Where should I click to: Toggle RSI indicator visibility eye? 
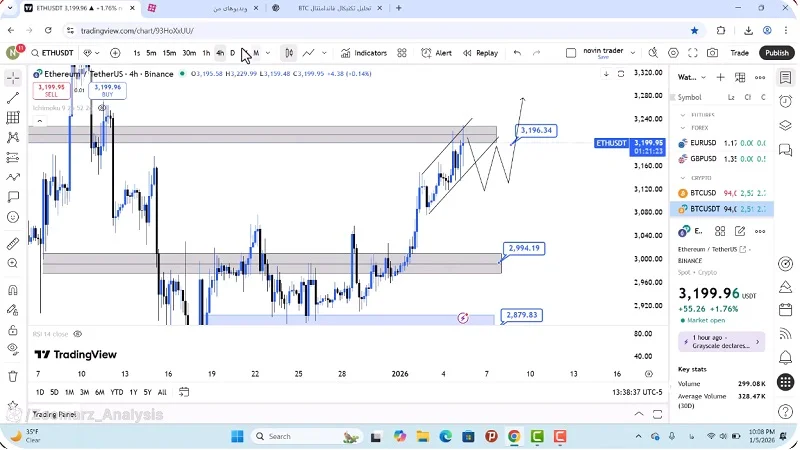[x=78, y=334]
